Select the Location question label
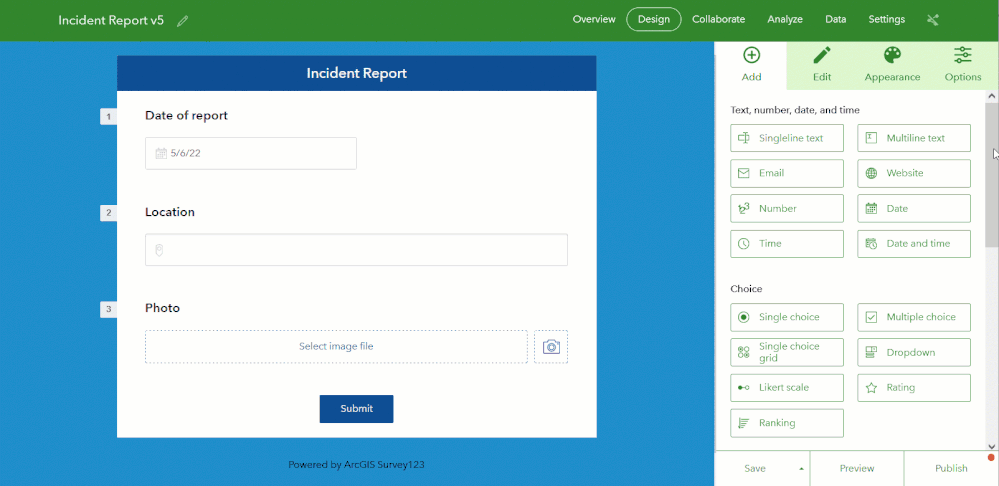This screenshot has width=999, height=486. [x=170, y=212]
